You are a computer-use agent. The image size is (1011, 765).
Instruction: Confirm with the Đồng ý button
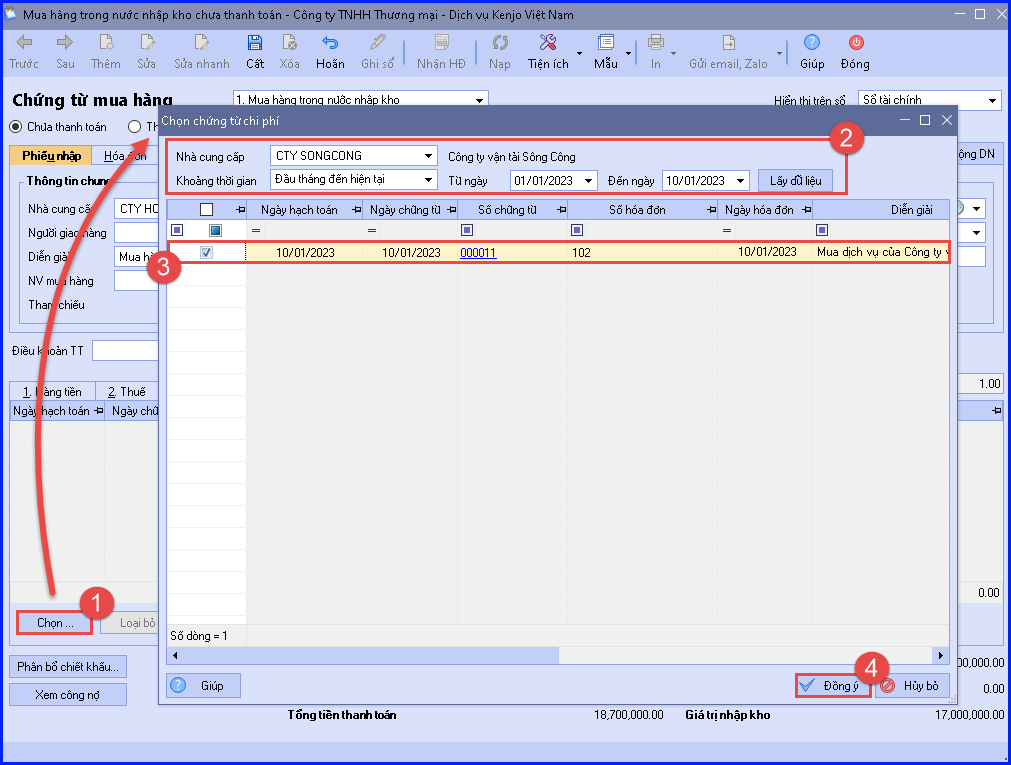[x=833, y=686]
